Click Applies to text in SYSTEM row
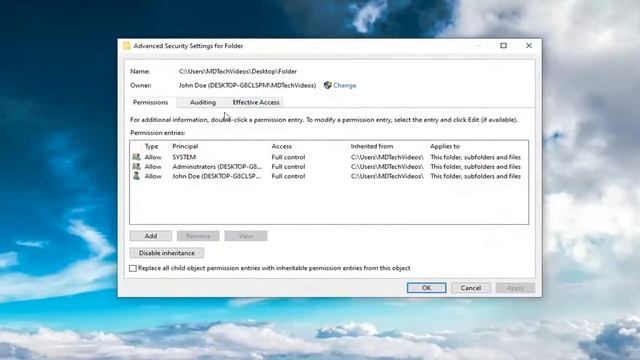640x360 pixels. coord(476,157)
